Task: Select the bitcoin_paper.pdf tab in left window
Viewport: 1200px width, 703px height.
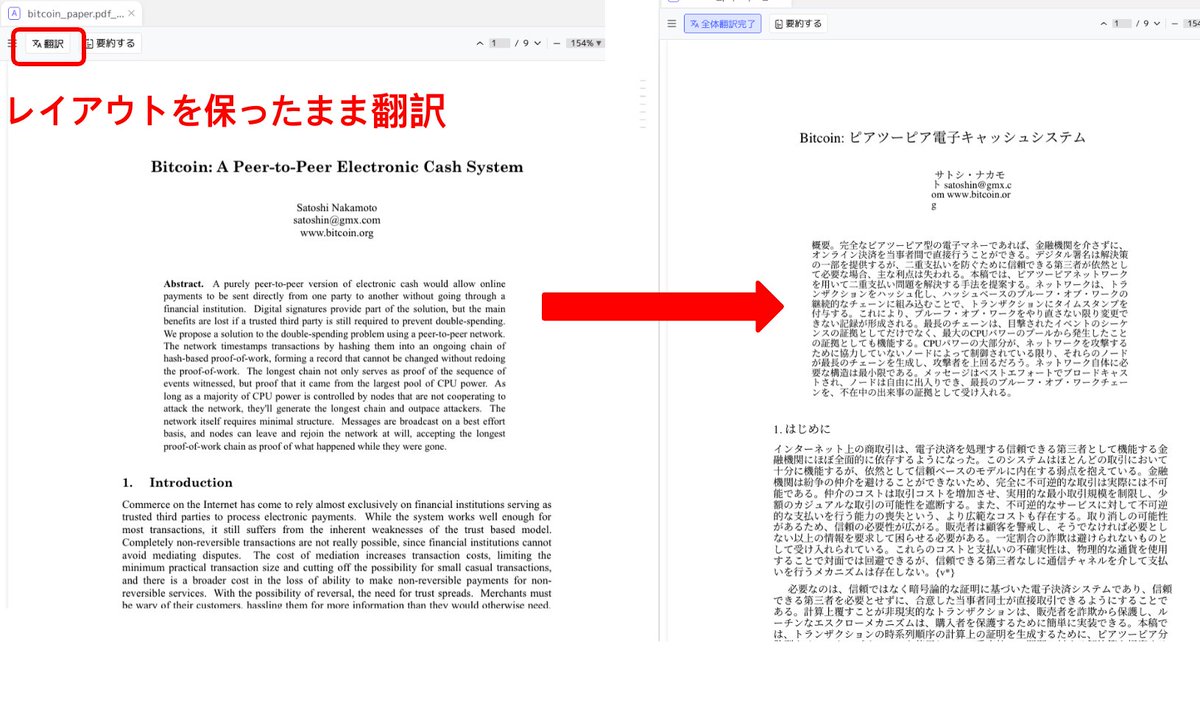Action: (72, 13)
